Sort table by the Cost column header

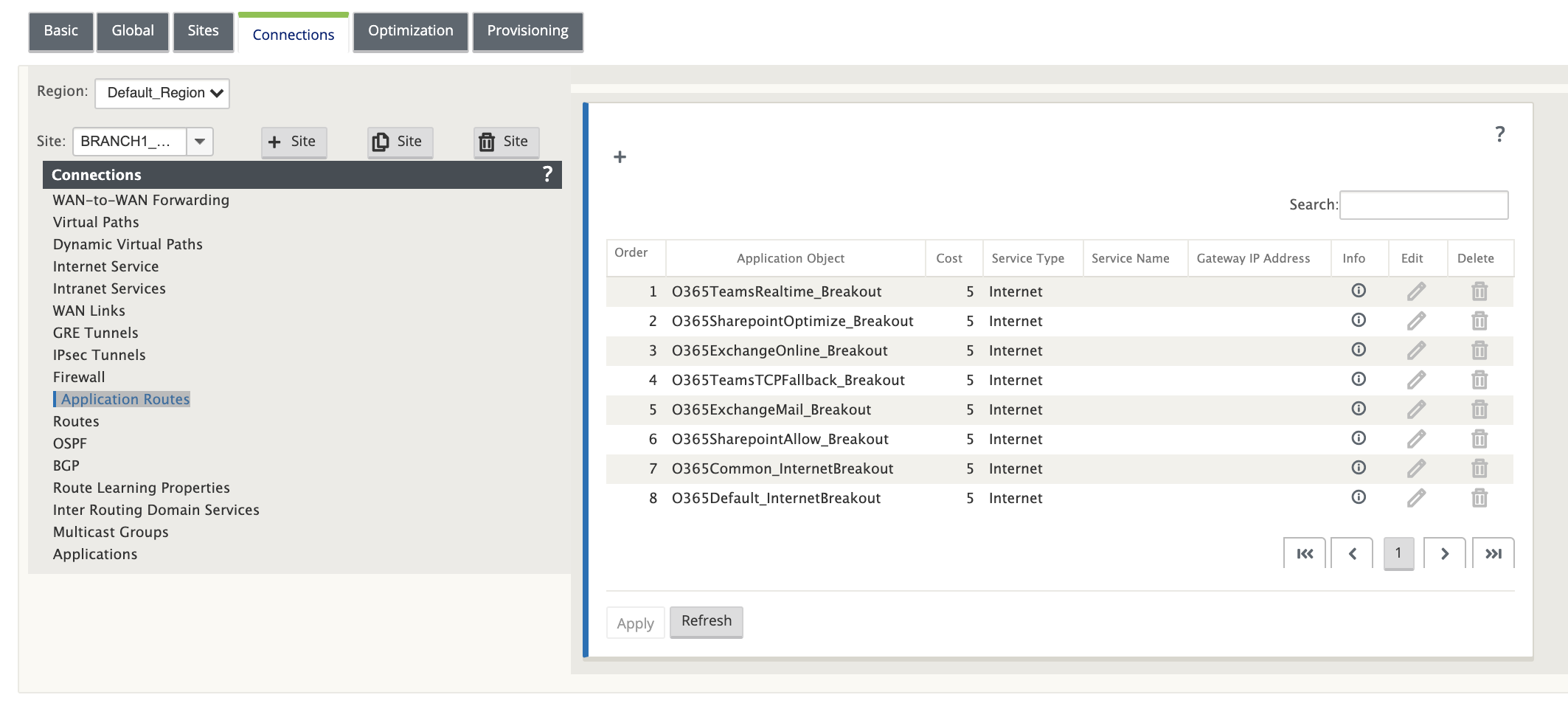click(948, 258)
